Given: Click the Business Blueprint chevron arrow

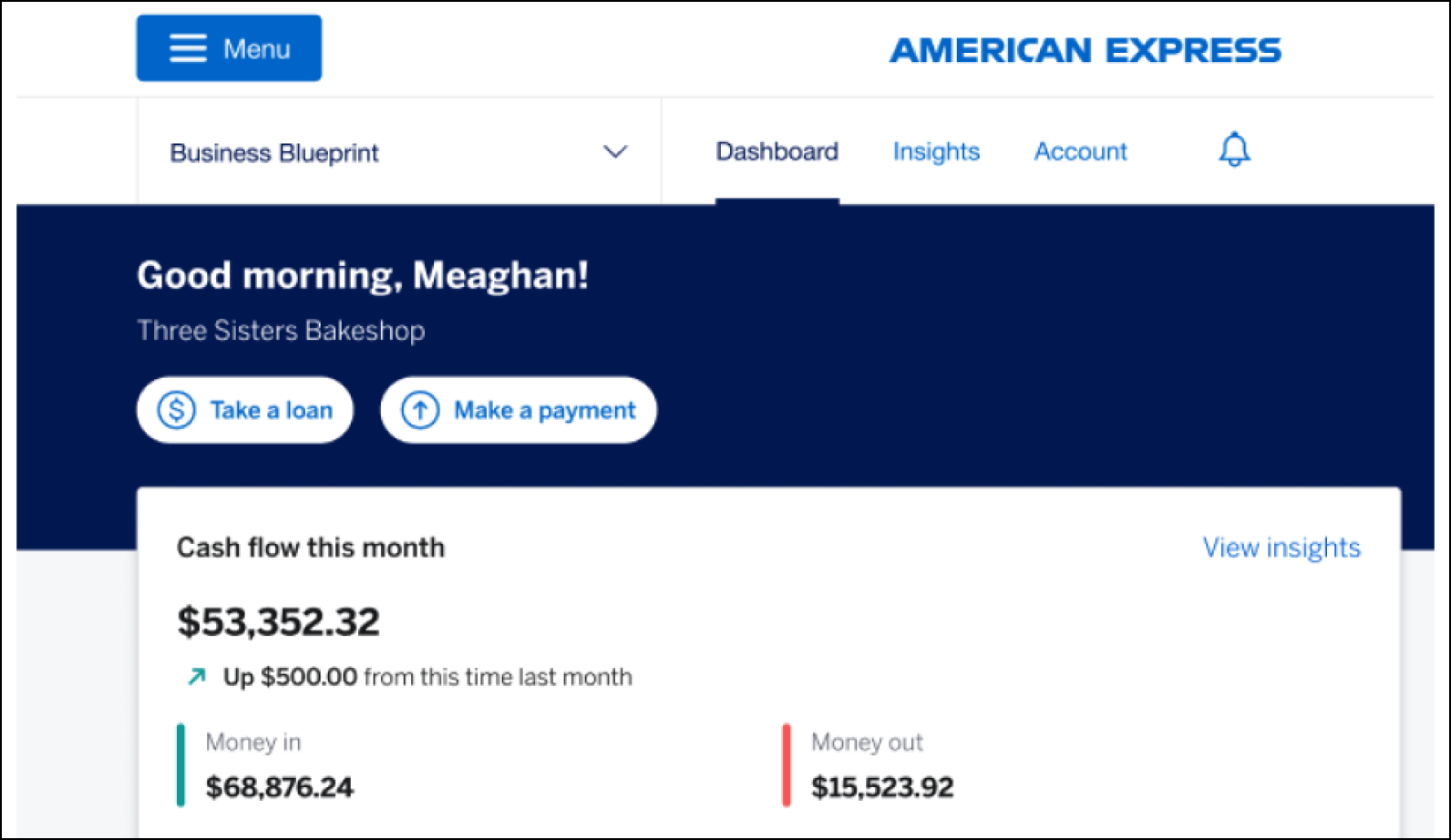Looking at the screenshot, I should pos(616,151).
